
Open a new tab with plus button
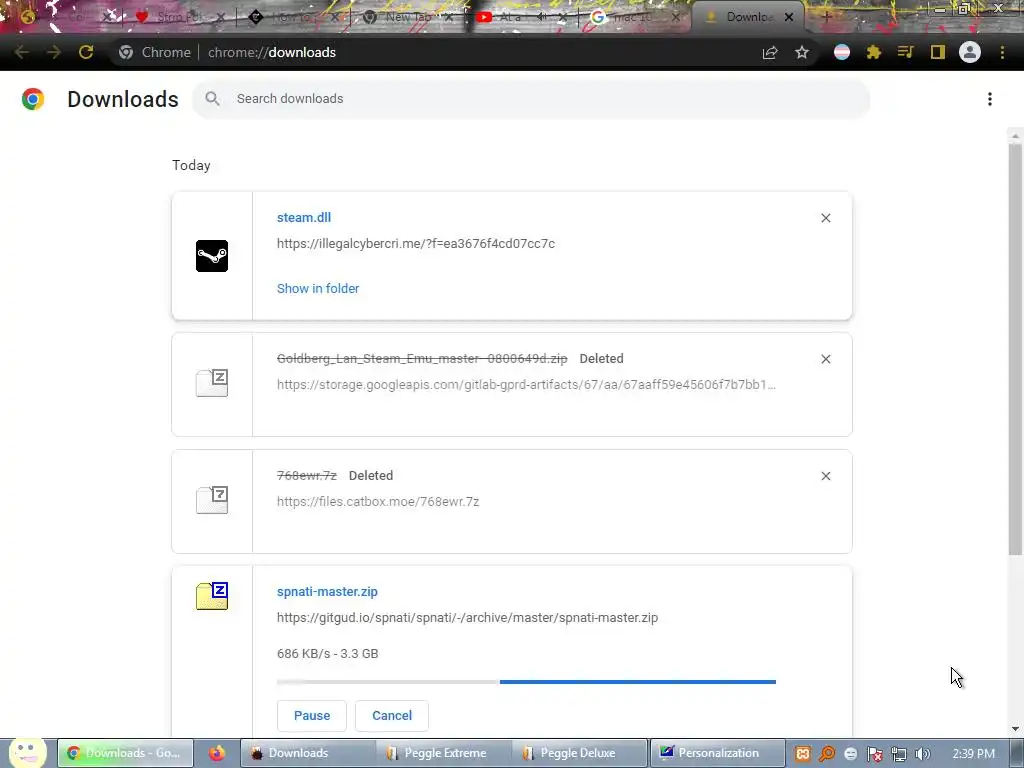[x=825, y=17]
